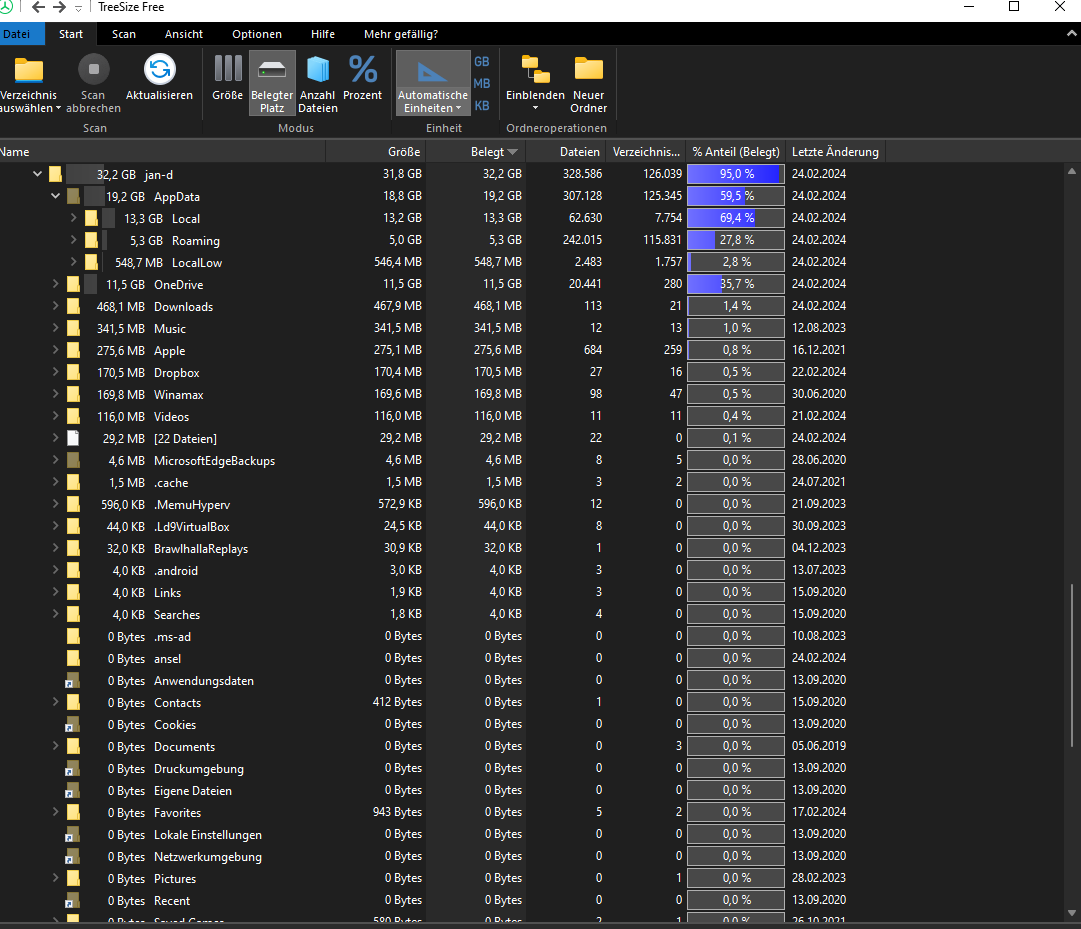Click the app icon in title bar
The image size is (1081, 929).
coord(6,7)
